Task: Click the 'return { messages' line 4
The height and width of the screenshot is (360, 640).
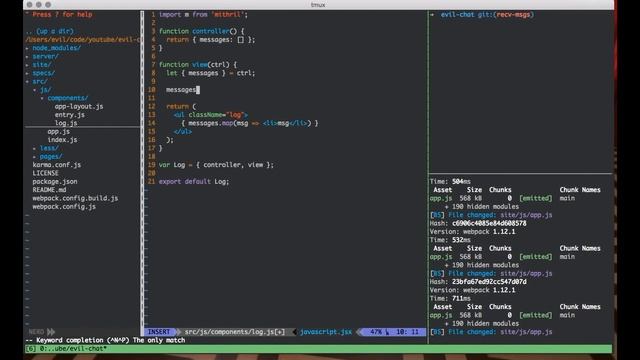Action: [211, 40]
